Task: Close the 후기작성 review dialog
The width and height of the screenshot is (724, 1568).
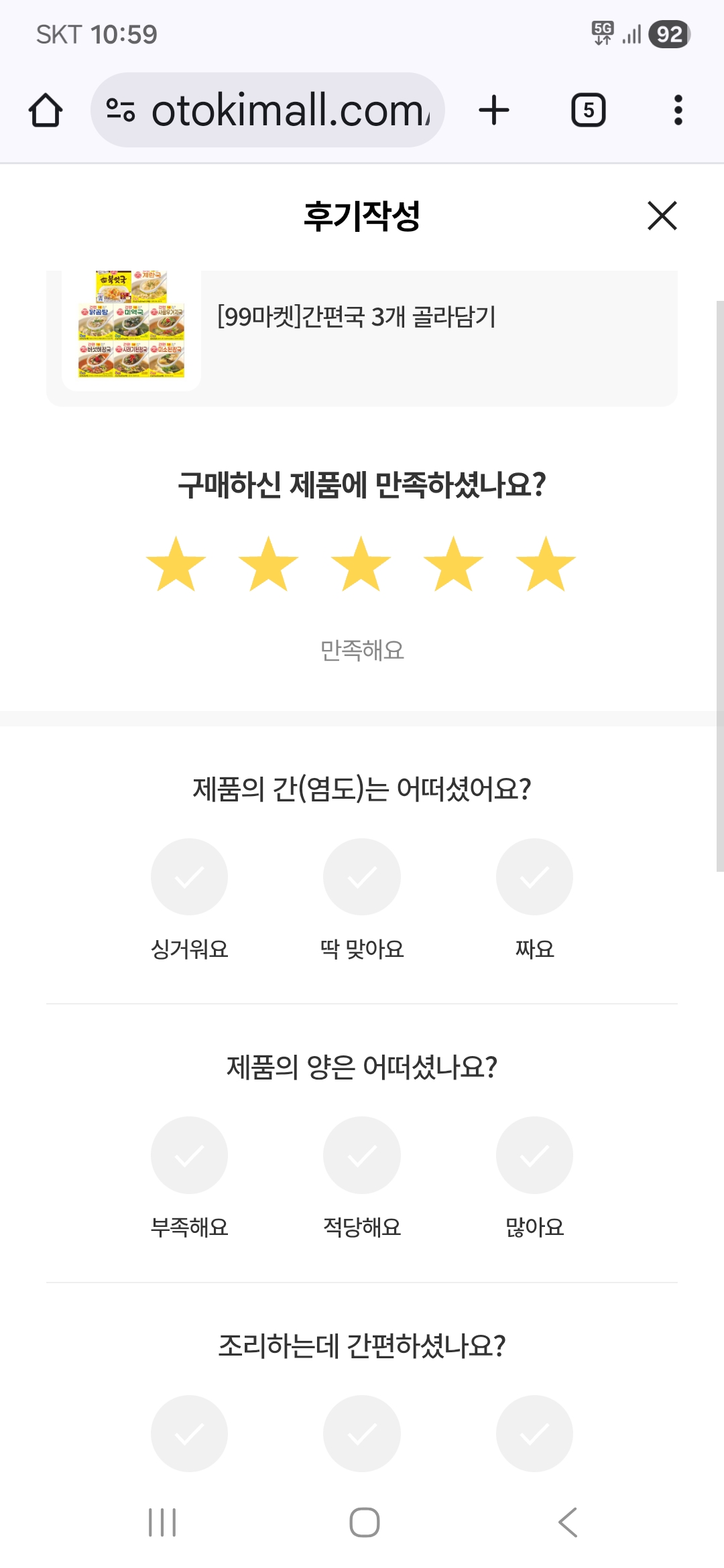Action: coord(662,216)
